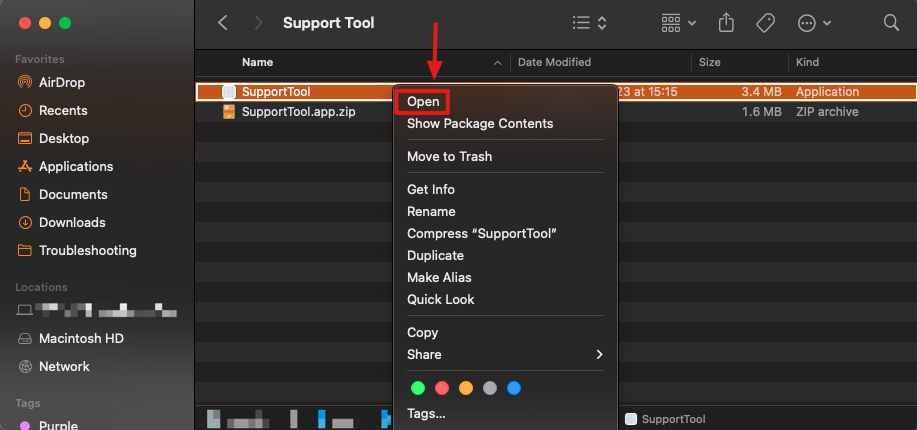The image size is (917, 430).
Task: Choose Move to Trash
Action: click(449, 156)
